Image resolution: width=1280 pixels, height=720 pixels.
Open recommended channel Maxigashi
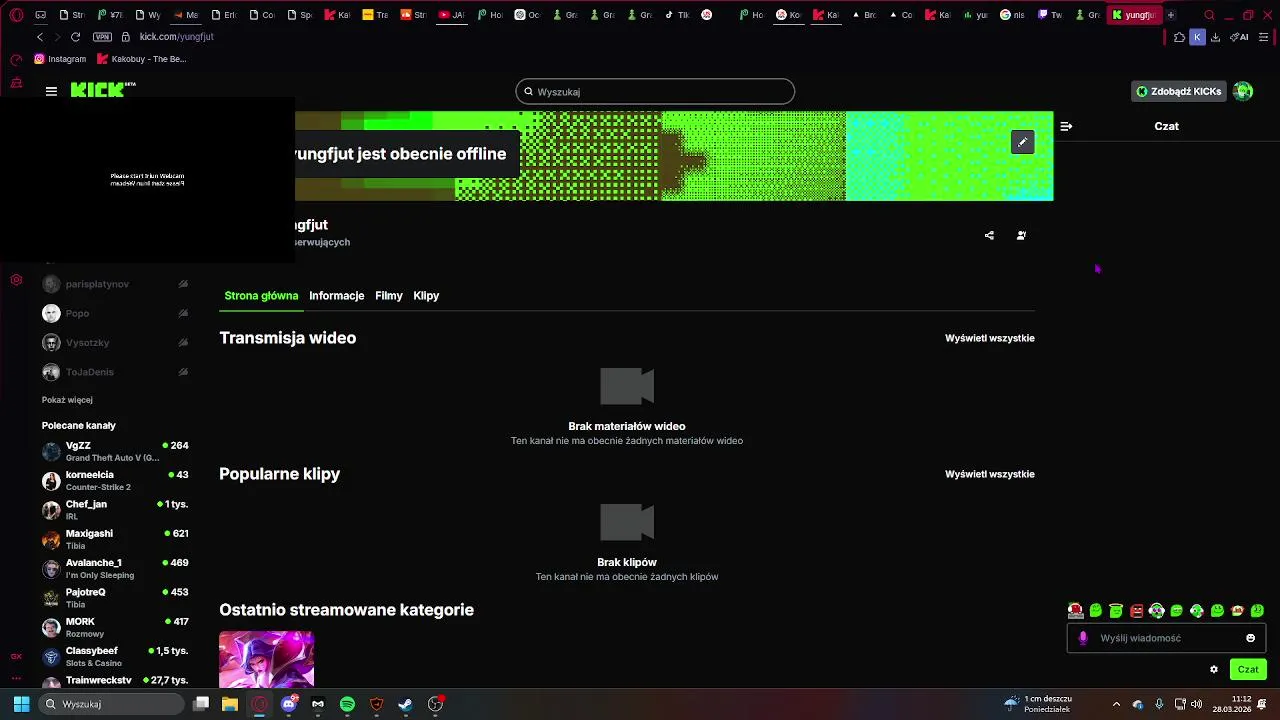coord(115,539)
